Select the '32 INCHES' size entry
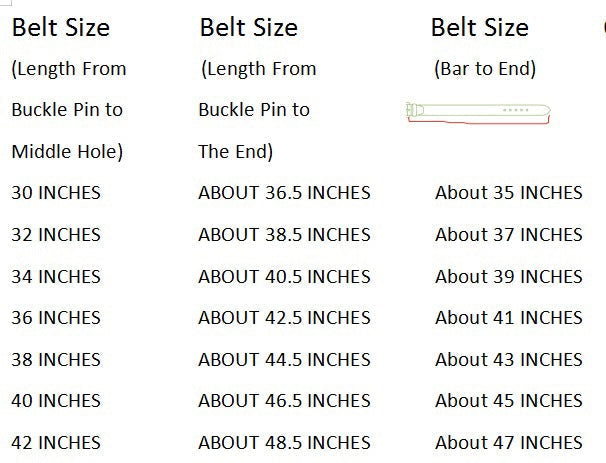 click(56, 235)
